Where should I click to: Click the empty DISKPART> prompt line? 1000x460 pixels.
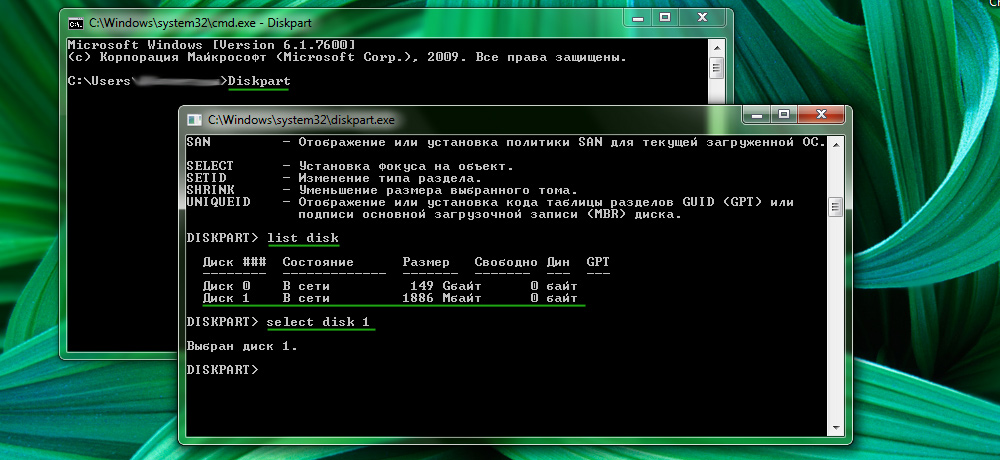coord(223,370)
